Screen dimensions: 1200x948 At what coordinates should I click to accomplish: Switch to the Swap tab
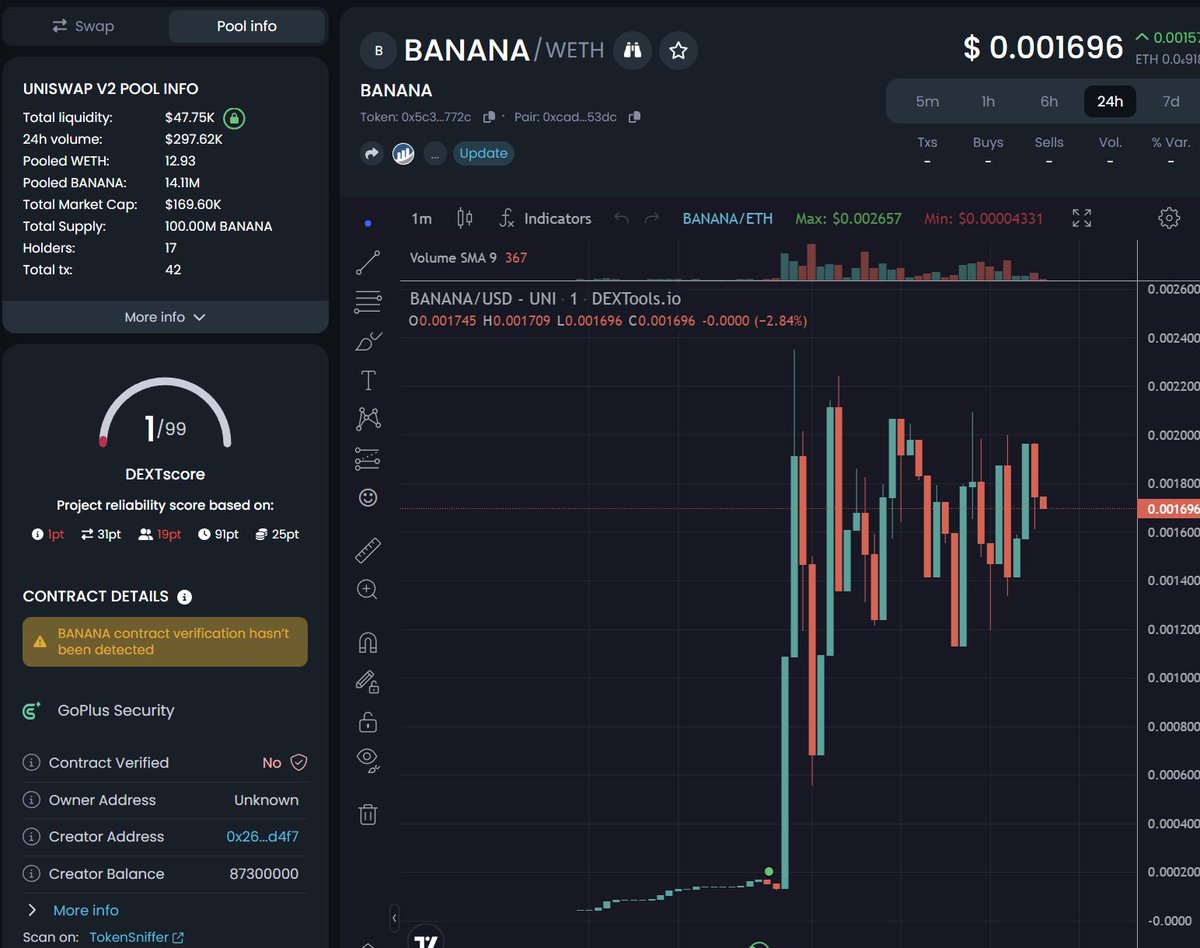coord(84,26)
